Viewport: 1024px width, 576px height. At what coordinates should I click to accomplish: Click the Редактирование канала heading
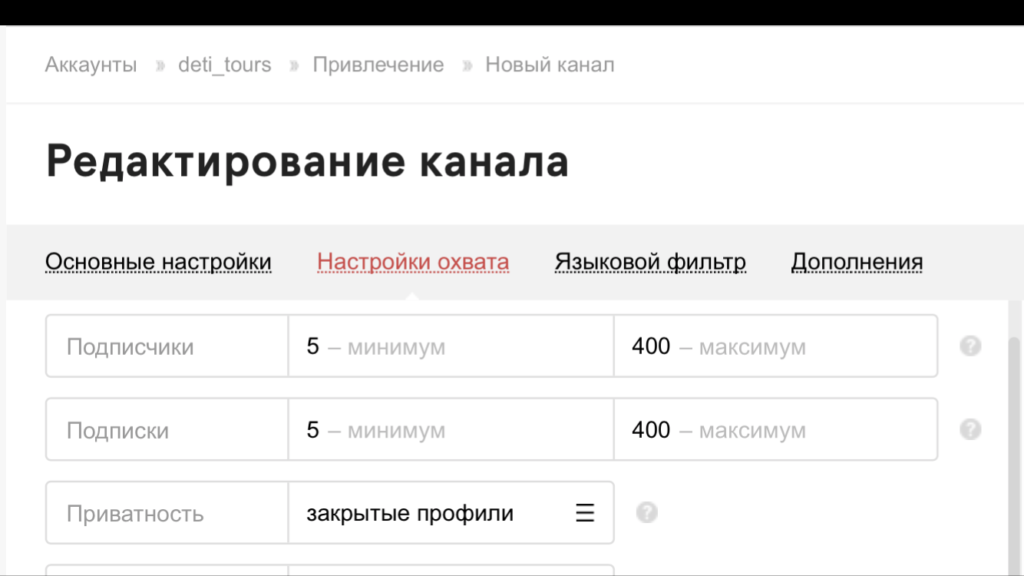point(307,162)
